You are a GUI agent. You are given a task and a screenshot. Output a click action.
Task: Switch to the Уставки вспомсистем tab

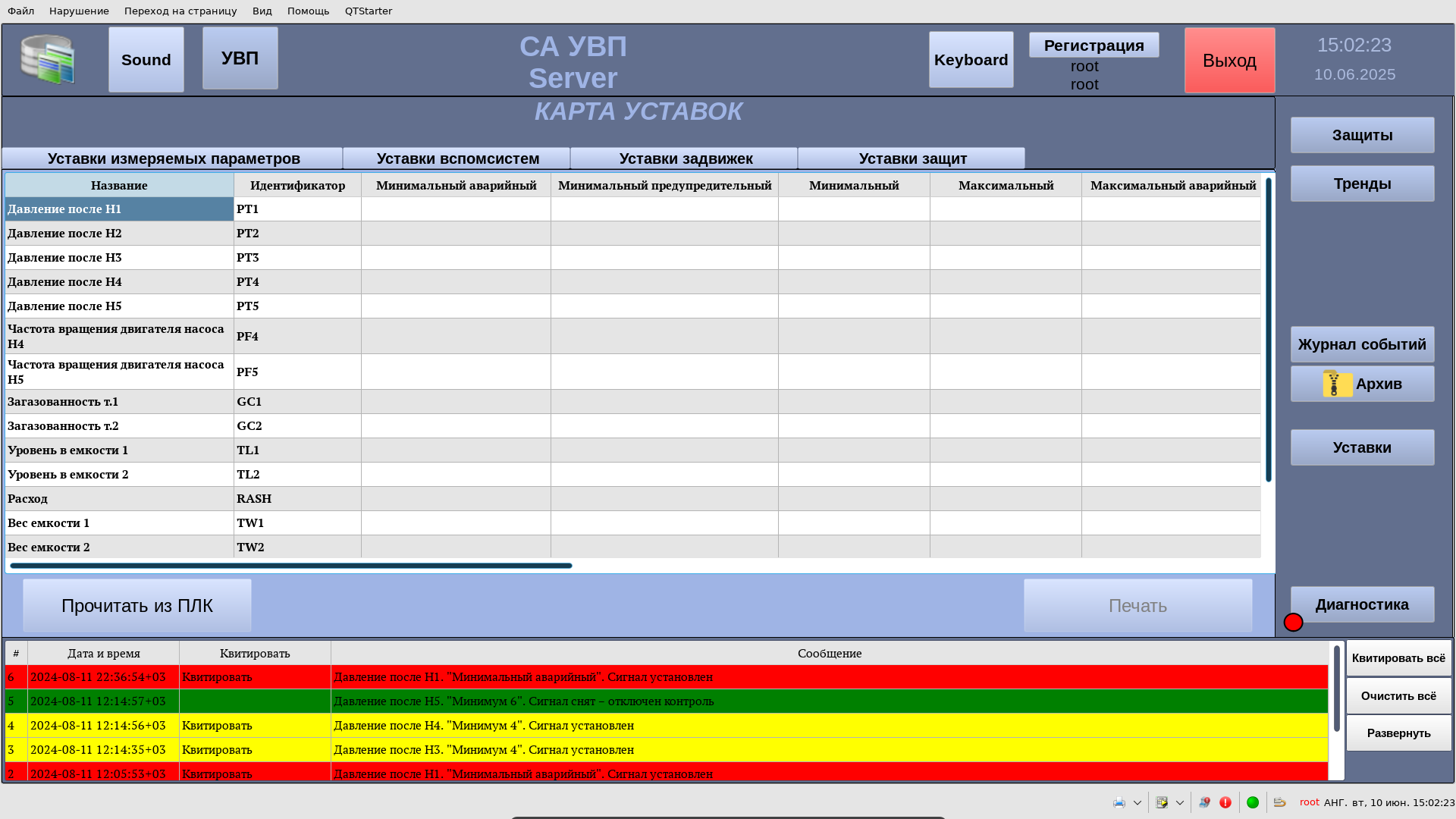click(x=457, y=158)
